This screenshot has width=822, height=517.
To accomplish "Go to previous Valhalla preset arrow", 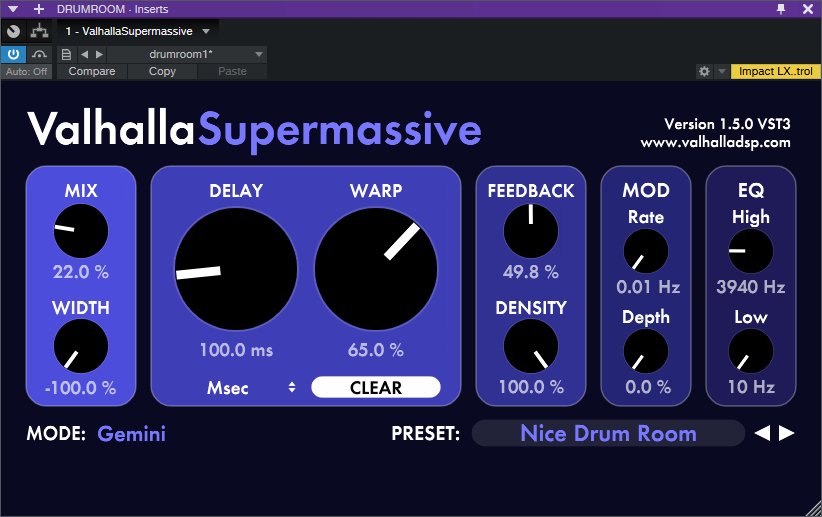I will pos(762,433).
